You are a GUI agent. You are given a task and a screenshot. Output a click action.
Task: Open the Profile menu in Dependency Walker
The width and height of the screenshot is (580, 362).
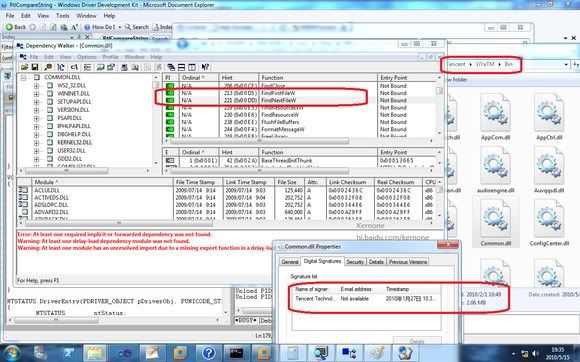110,57
